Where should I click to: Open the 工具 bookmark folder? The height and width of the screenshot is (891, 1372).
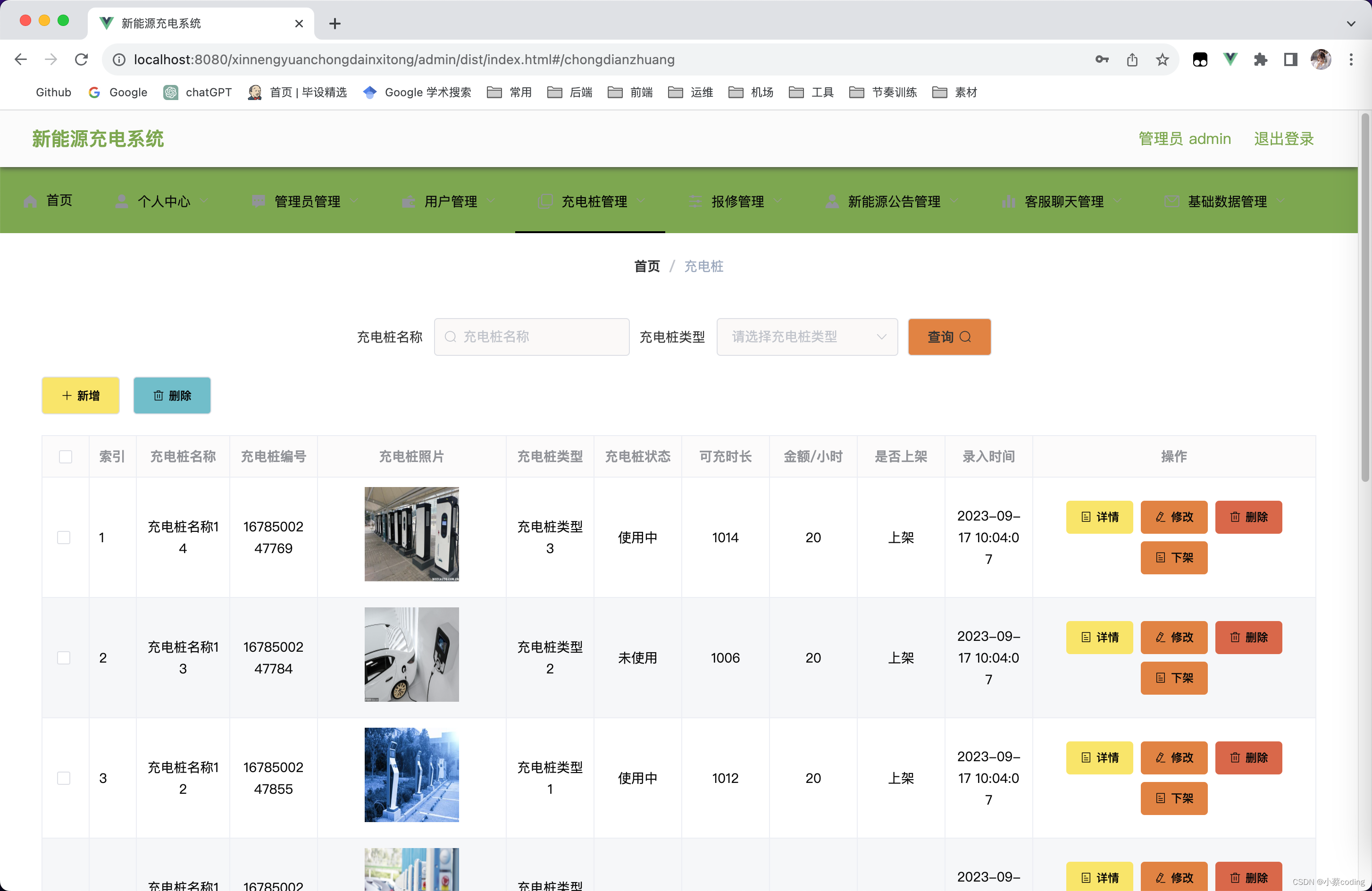811,92
